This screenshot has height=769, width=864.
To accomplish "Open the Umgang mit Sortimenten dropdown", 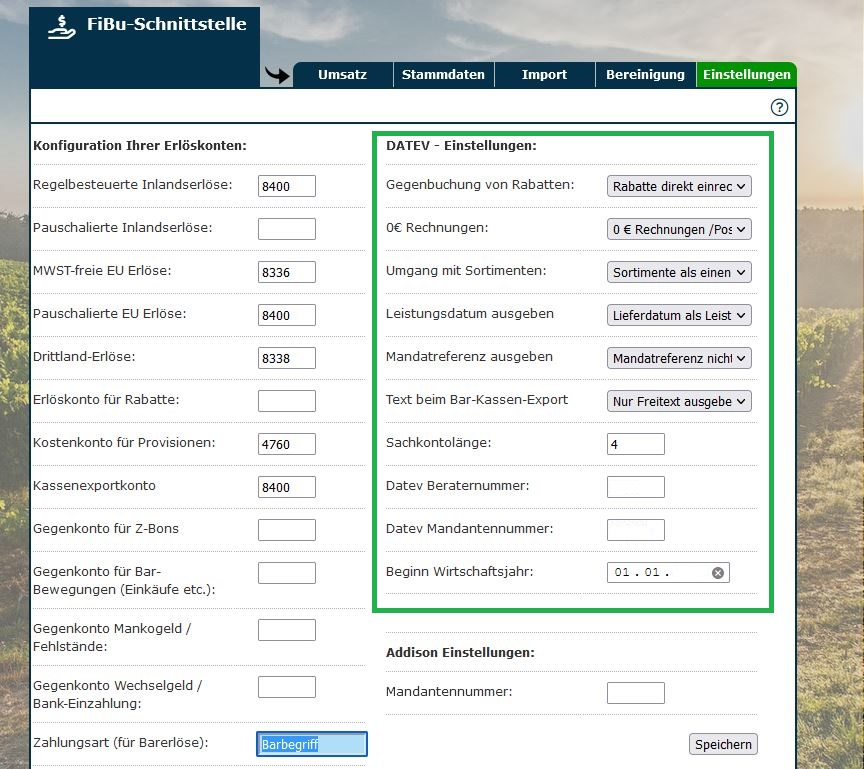I will tap(679, 272).
